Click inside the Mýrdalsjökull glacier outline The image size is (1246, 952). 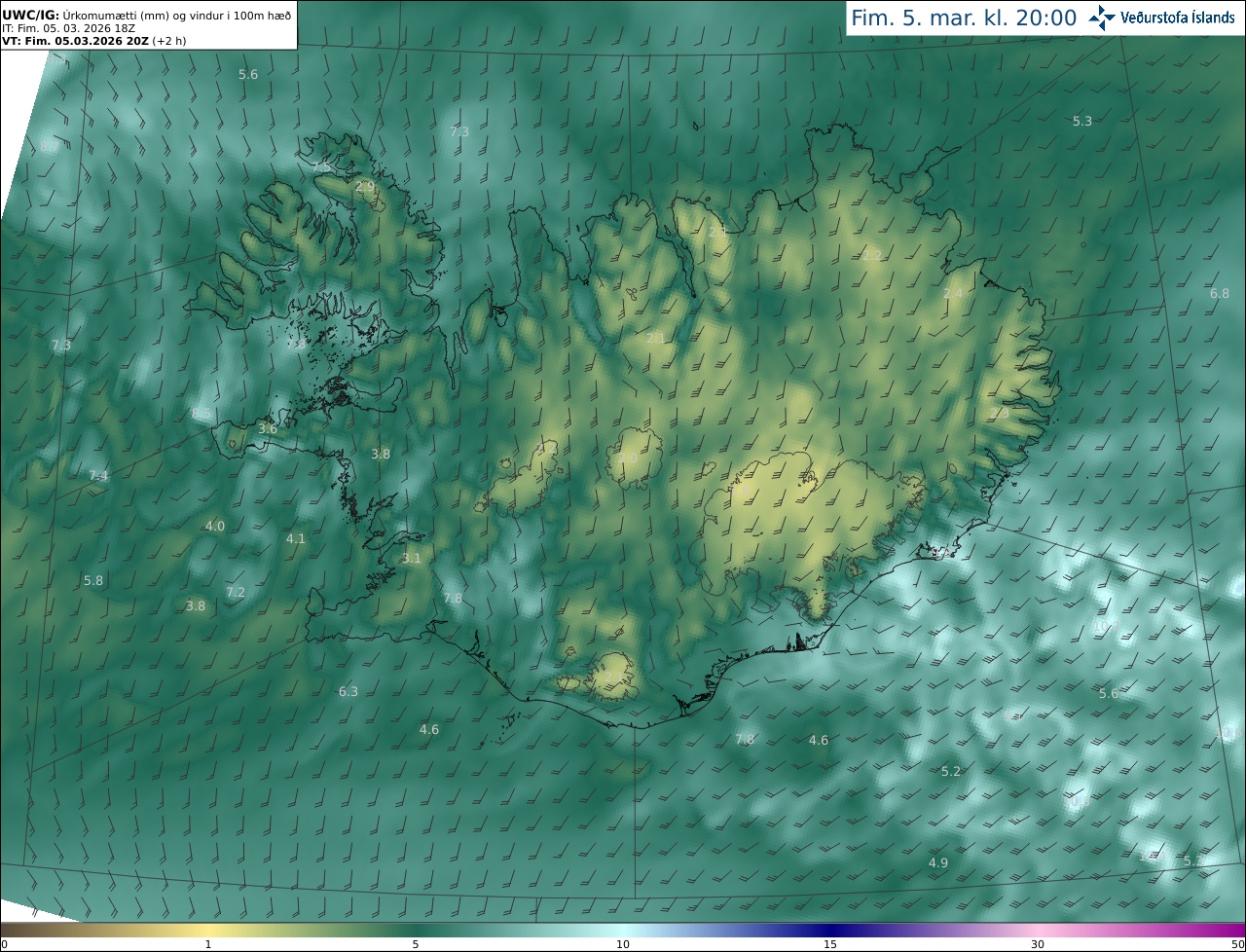click(x=611, y=675)
